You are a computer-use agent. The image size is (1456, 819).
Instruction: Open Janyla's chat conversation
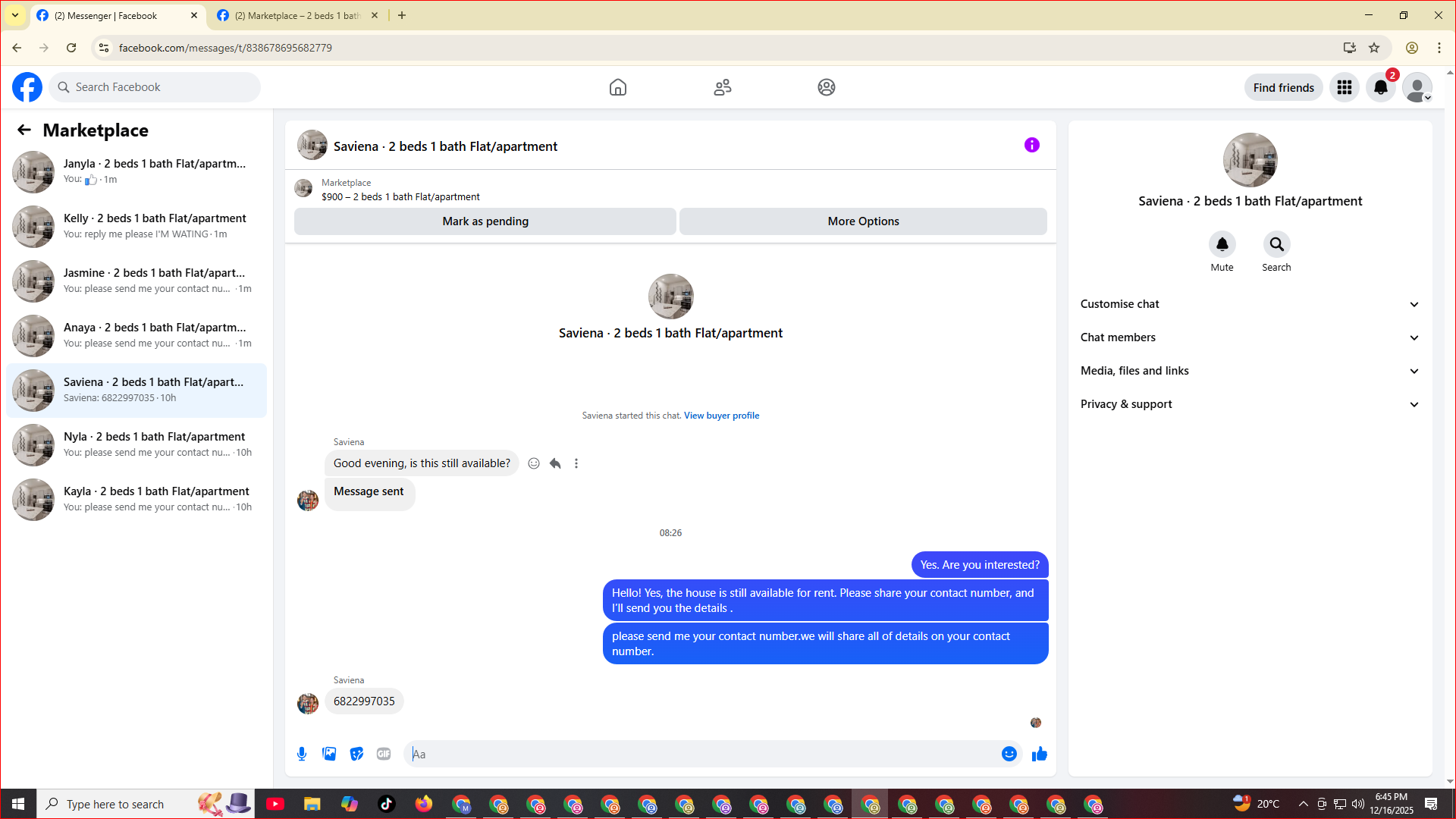point(136,172)
